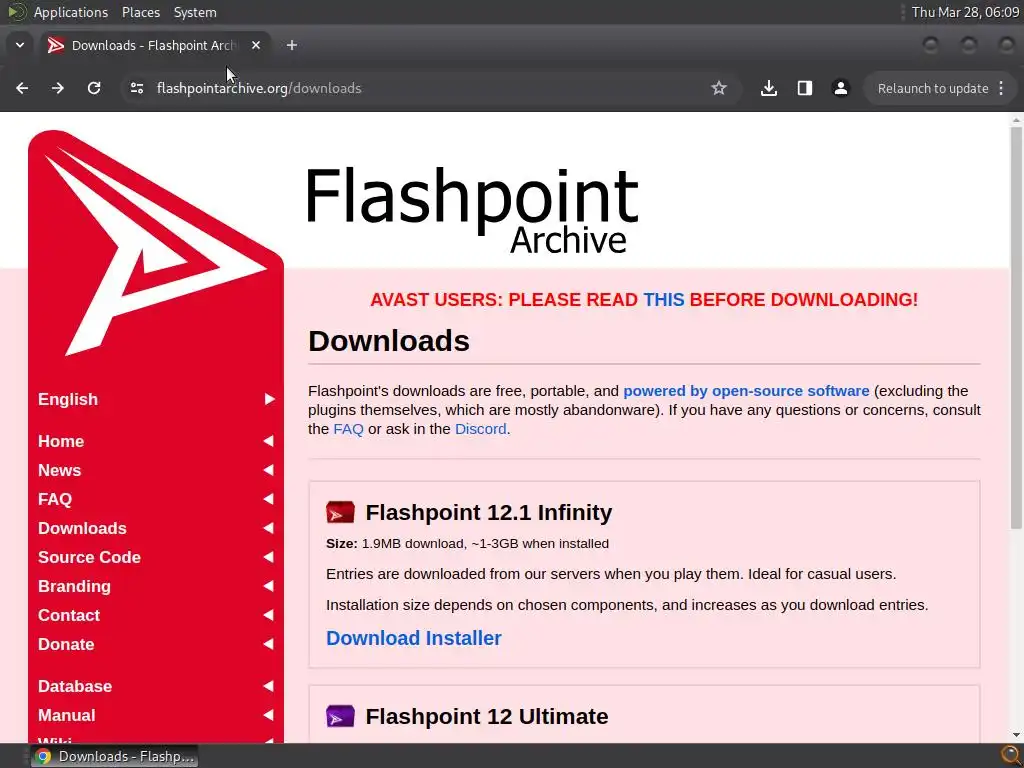The width and height of the screenshot is (1024, 768).
Task: Open News in the sidebar
Action: (59, 470)
